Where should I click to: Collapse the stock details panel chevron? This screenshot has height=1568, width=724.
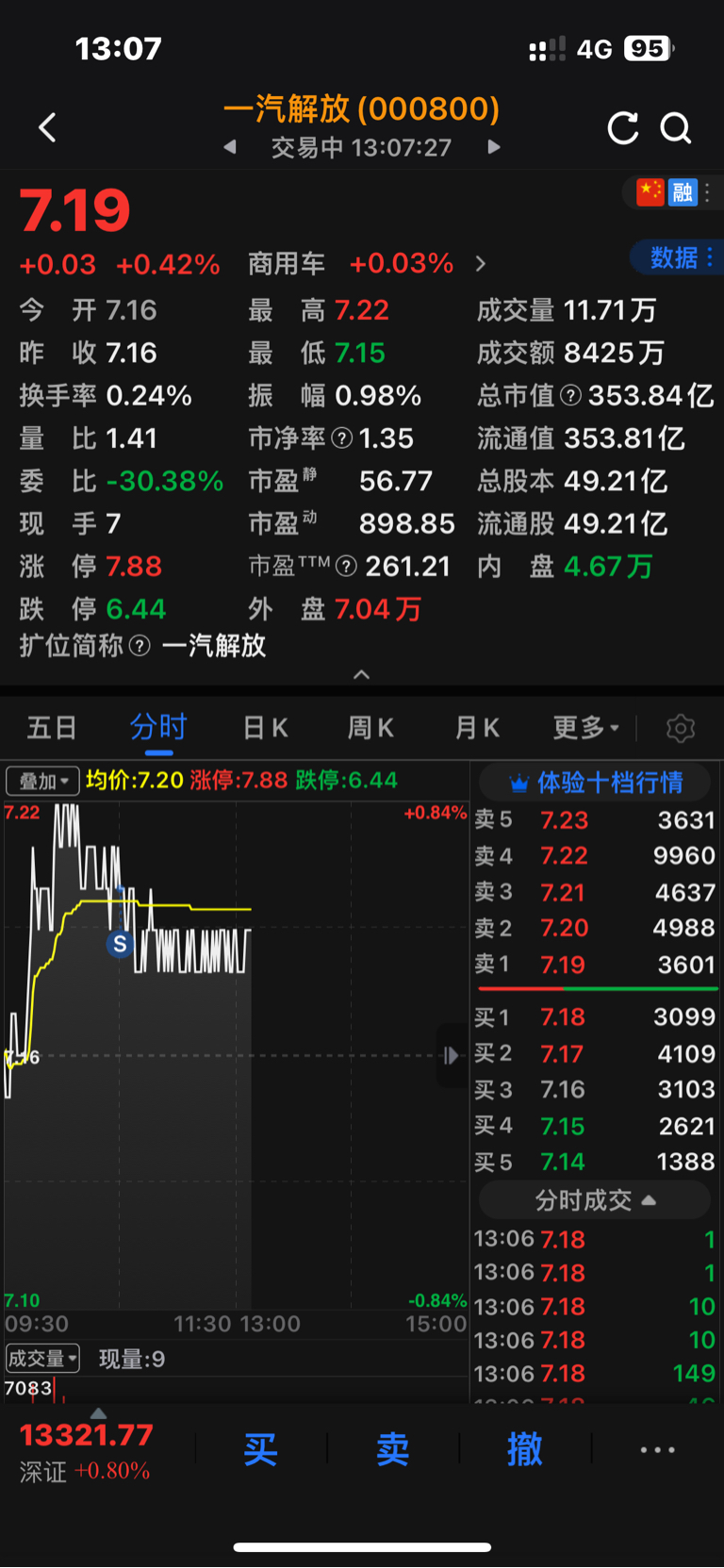[x=361, y=674]
